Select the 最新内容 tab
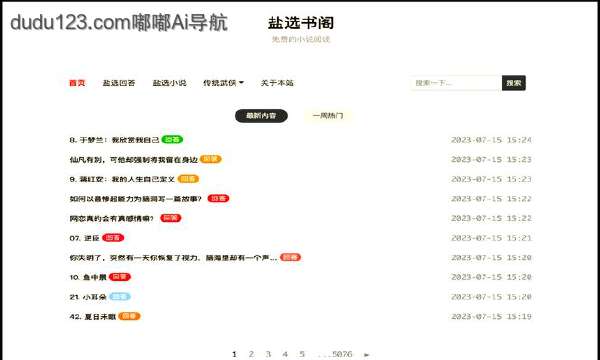 click(x=261, y=116)
